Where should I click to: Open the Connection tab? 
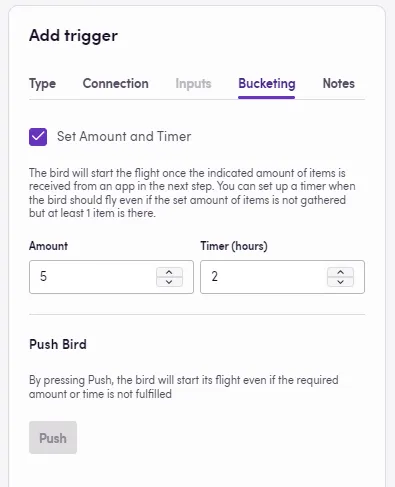click(x=116, y=84)
